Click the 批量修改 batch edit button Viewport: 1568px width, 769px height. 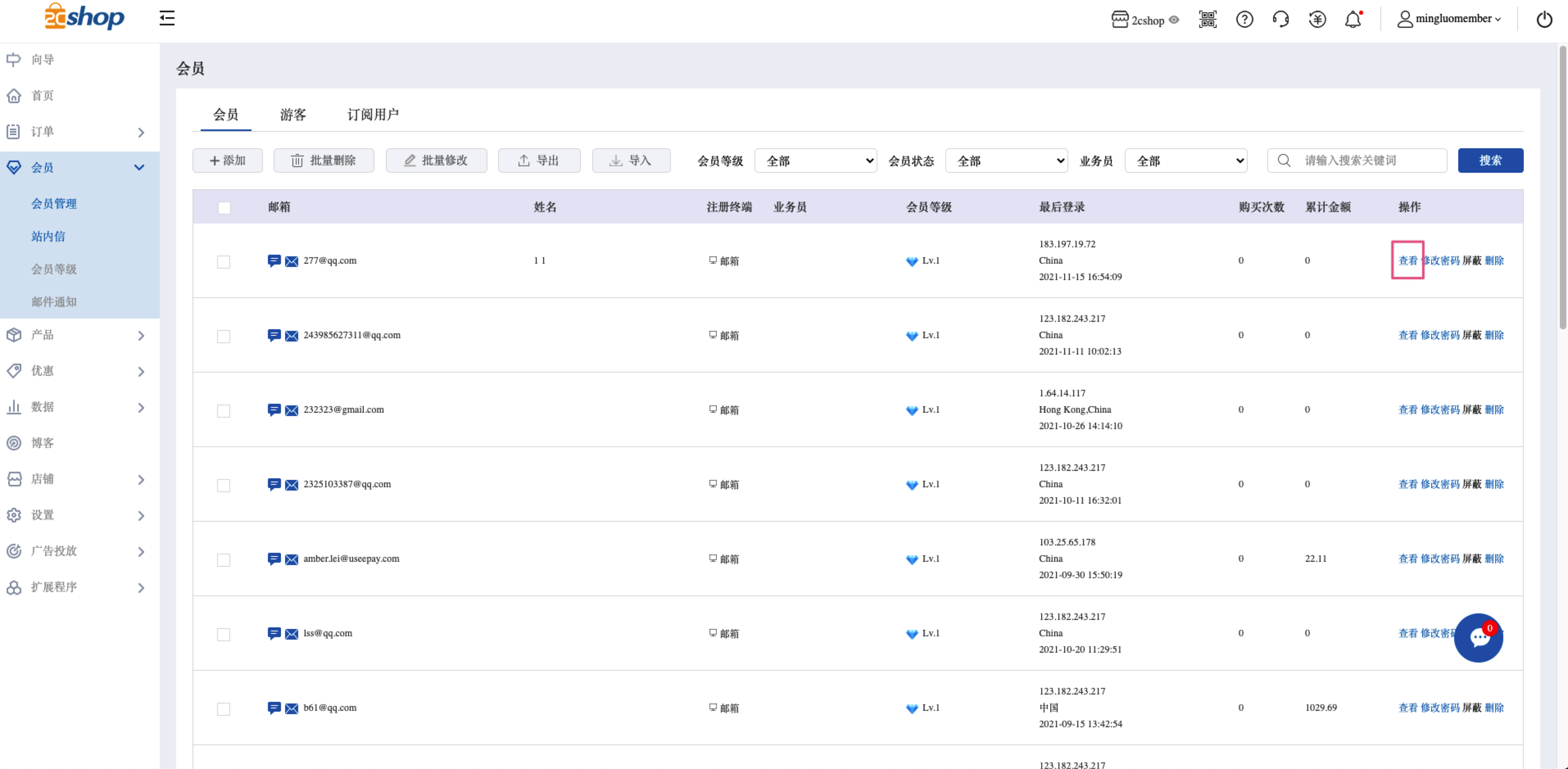(x=436, y=161)
